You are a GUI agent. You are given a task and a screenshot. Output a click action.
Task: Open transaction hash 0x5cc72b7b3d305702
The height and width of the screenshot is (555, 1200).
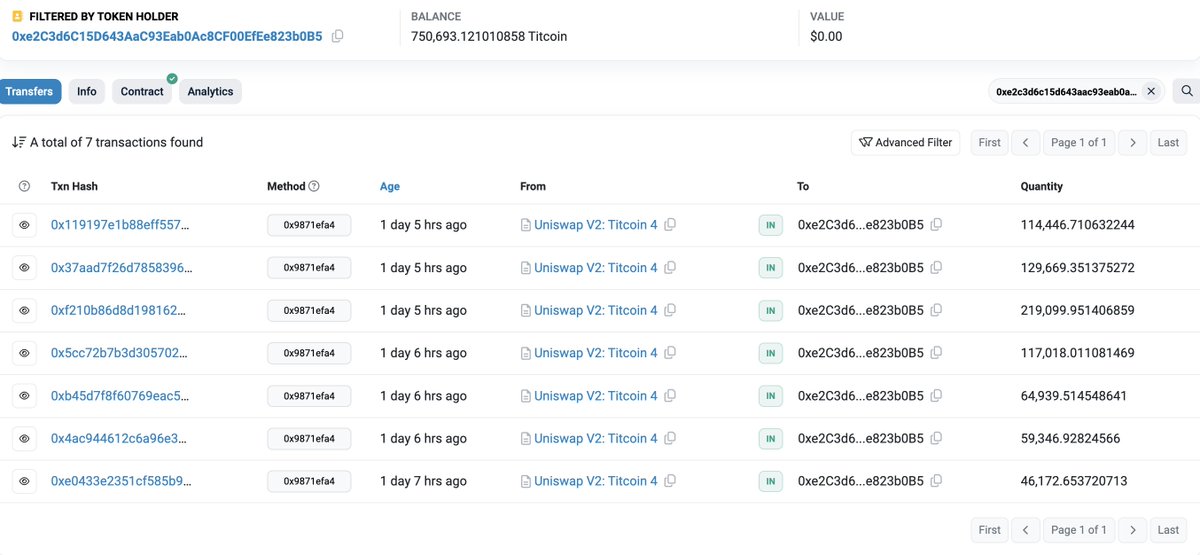coord(119,353)
